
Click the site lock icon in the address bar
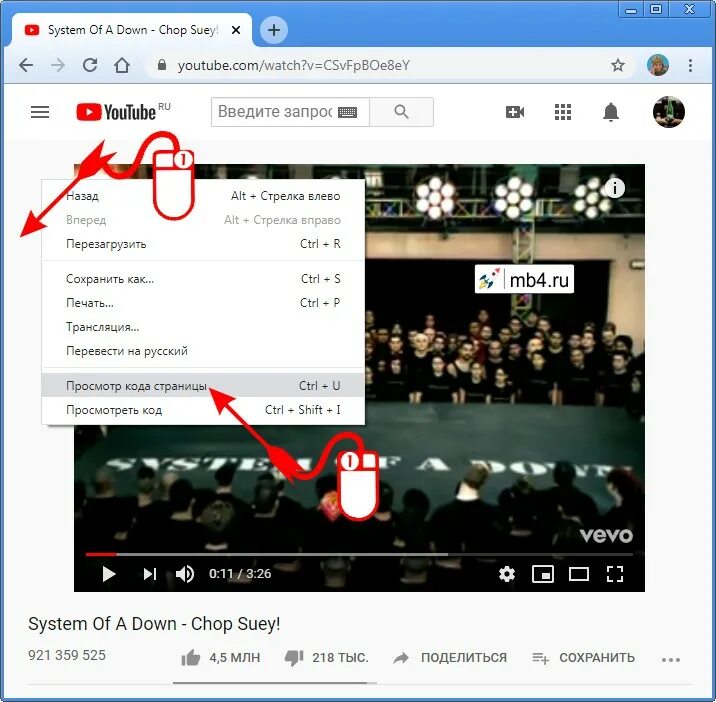(162, 65)
